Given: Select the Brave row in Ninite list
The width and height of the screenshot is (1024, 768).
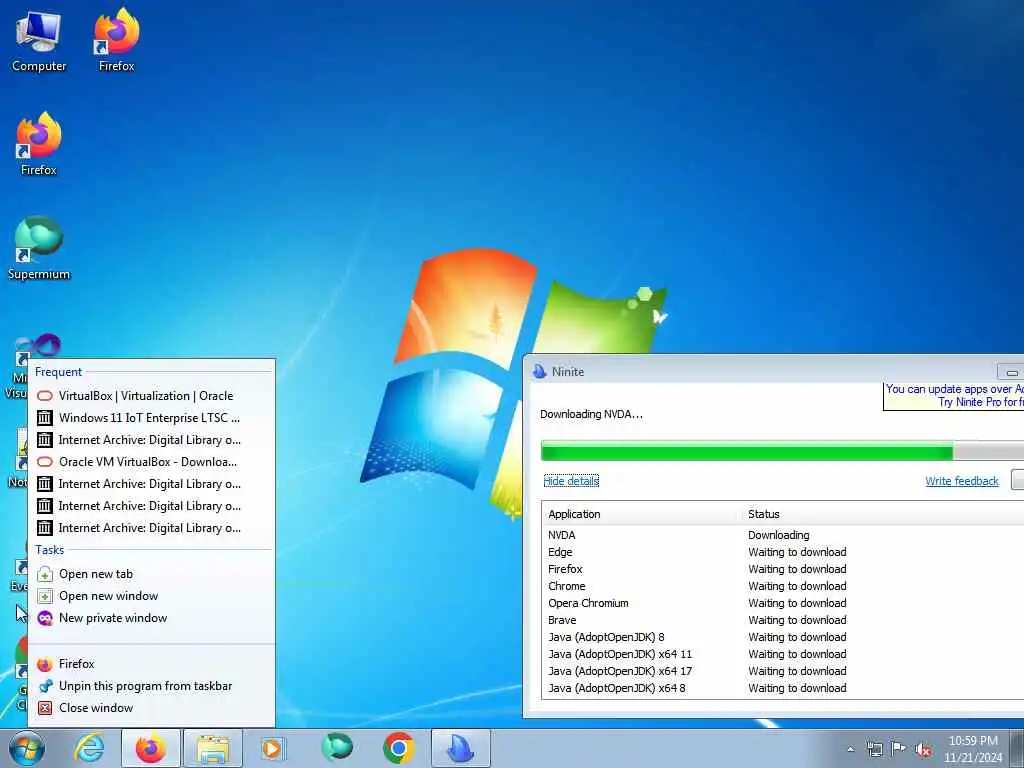Looking at the screenshot, I should tap(782, 620).
